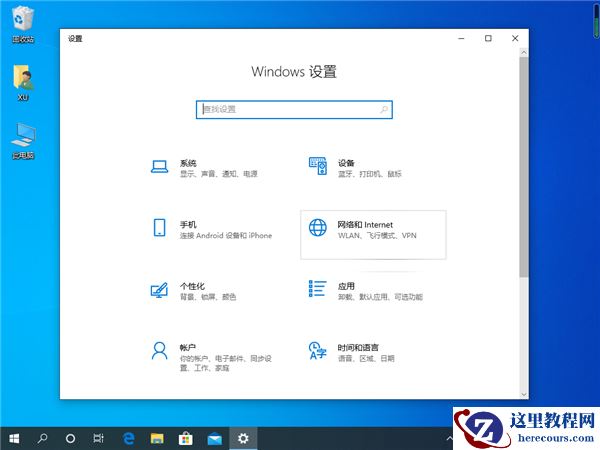Open Microsoft Store from taskbar
This screenshot has width=600, height=450.
tap(186, 438)
